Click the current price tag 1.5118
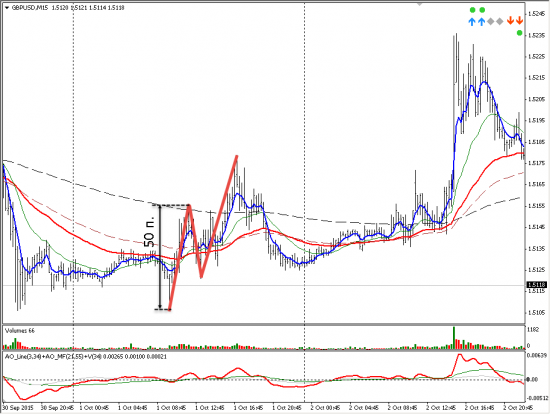 coord(537,285)
